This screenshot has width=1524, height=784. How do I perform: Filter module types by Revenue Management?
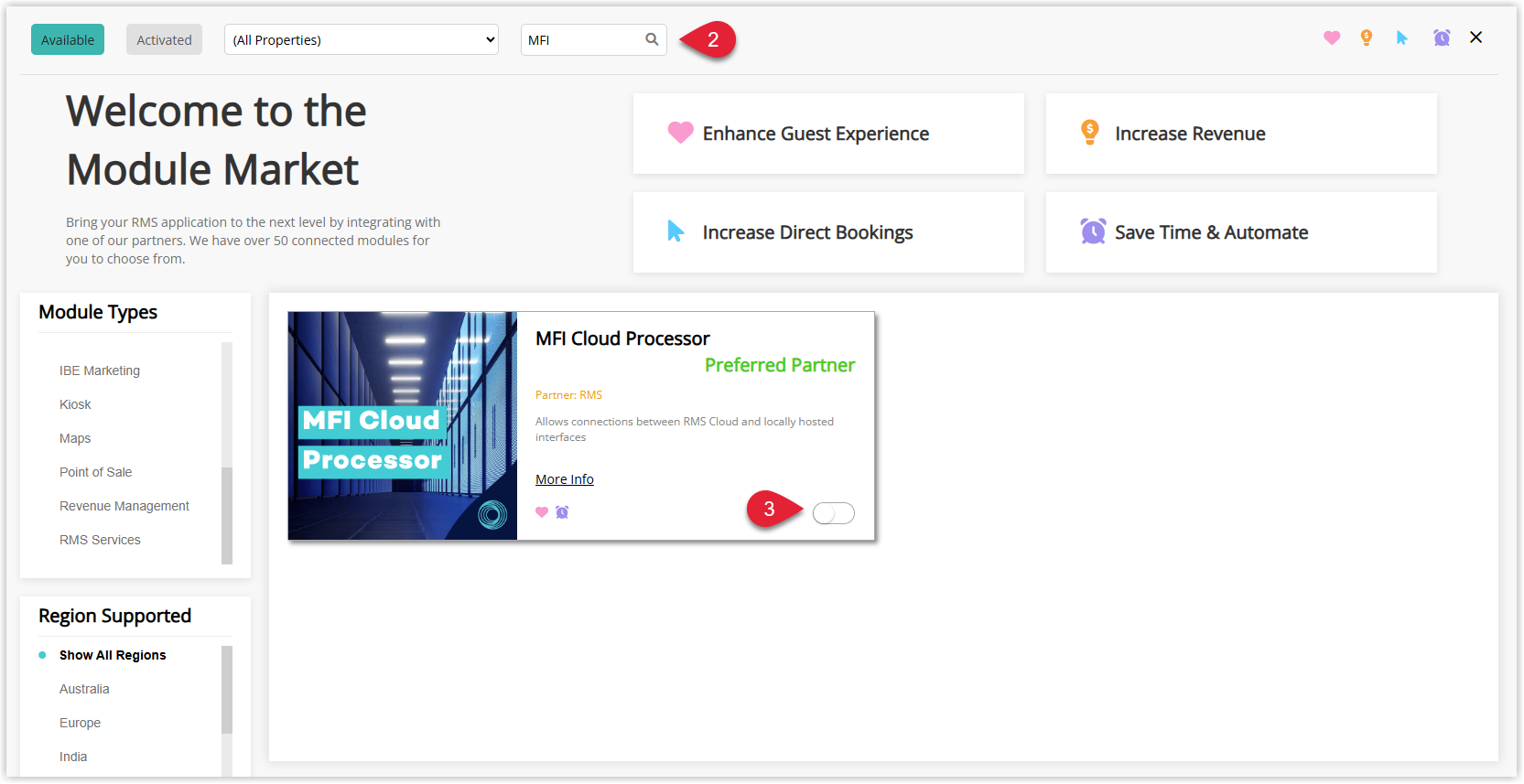tap(124, 506)
